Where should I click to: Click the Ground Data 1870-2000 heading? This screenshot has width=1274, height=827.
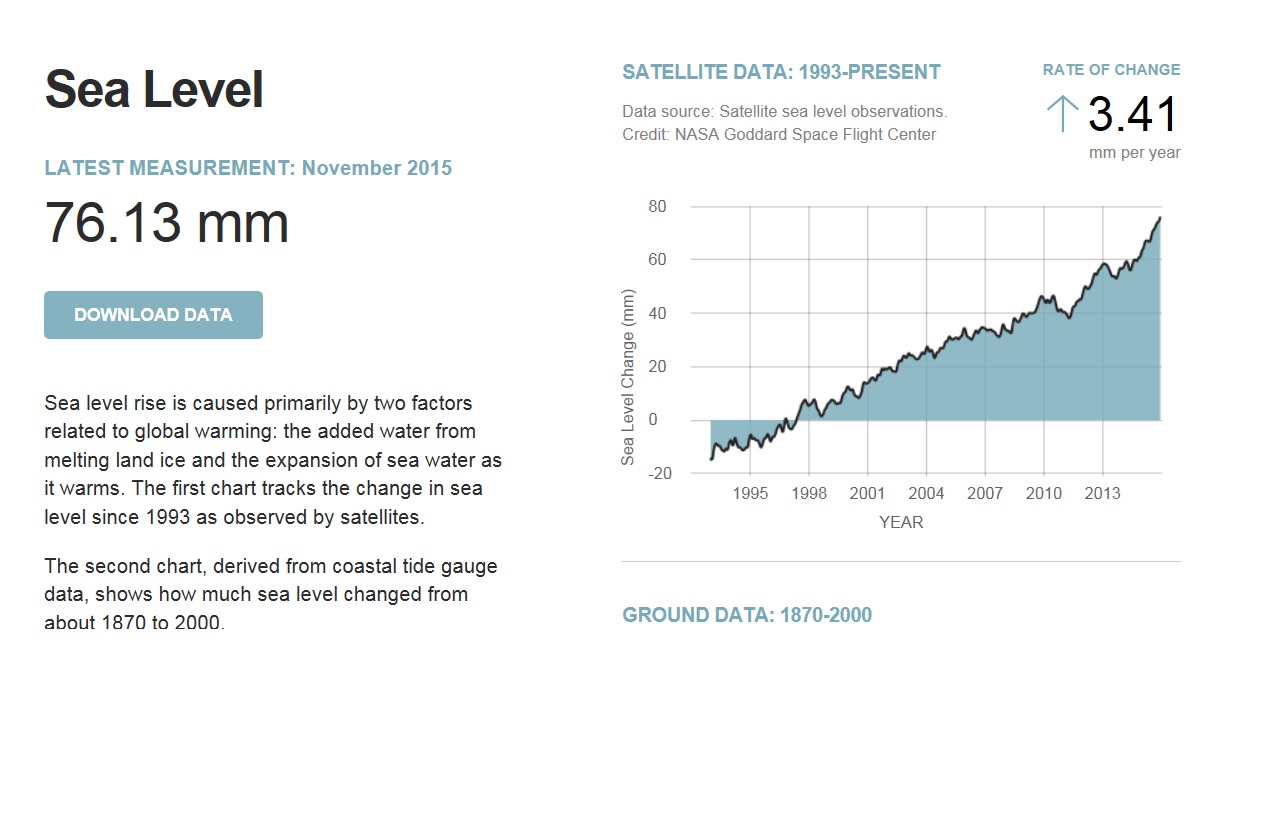pyautogui.click(x=747, y=615)
